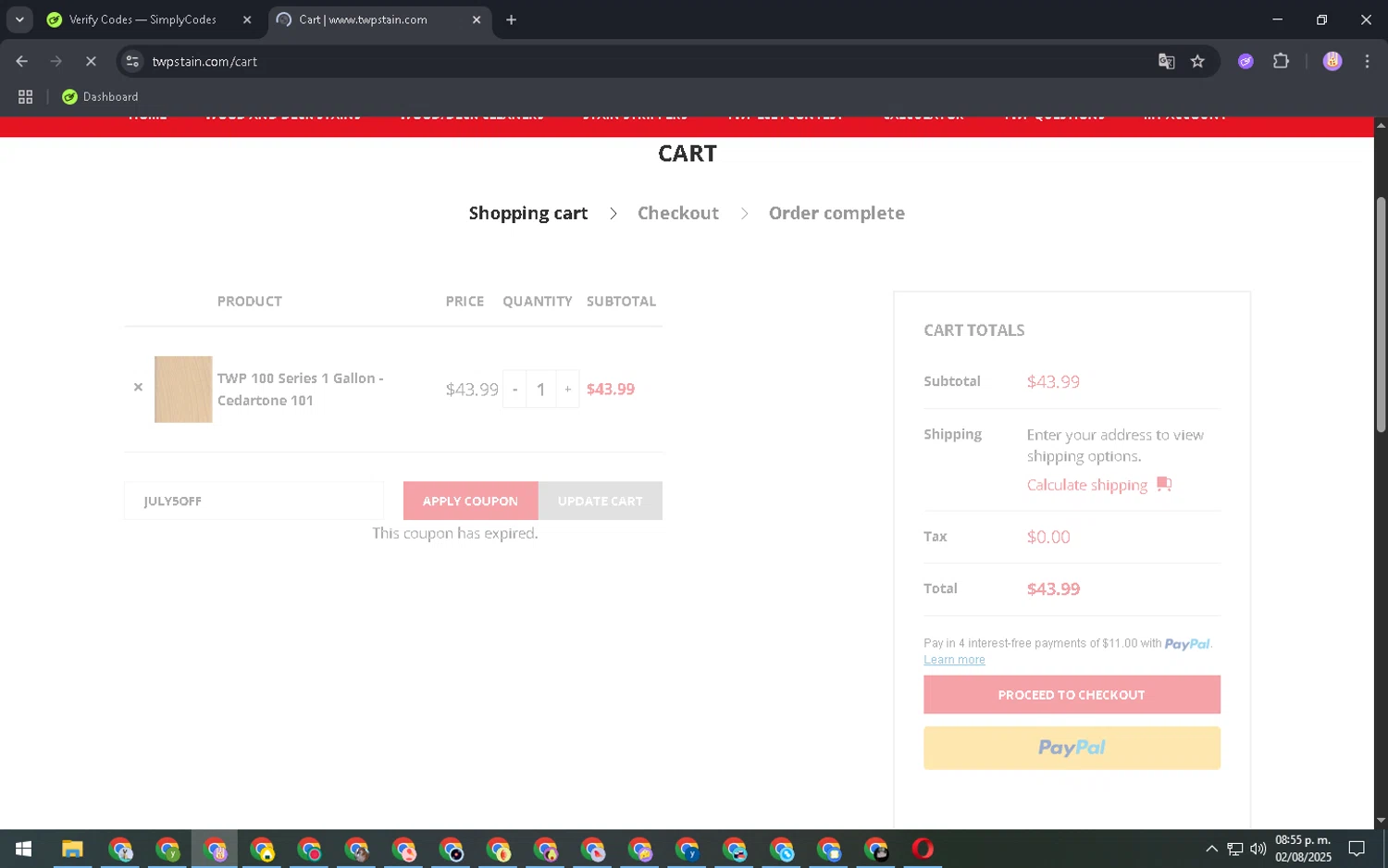Open the Calculate shipping link
Screen dimensions: 1388x868
coord(1087,485)
